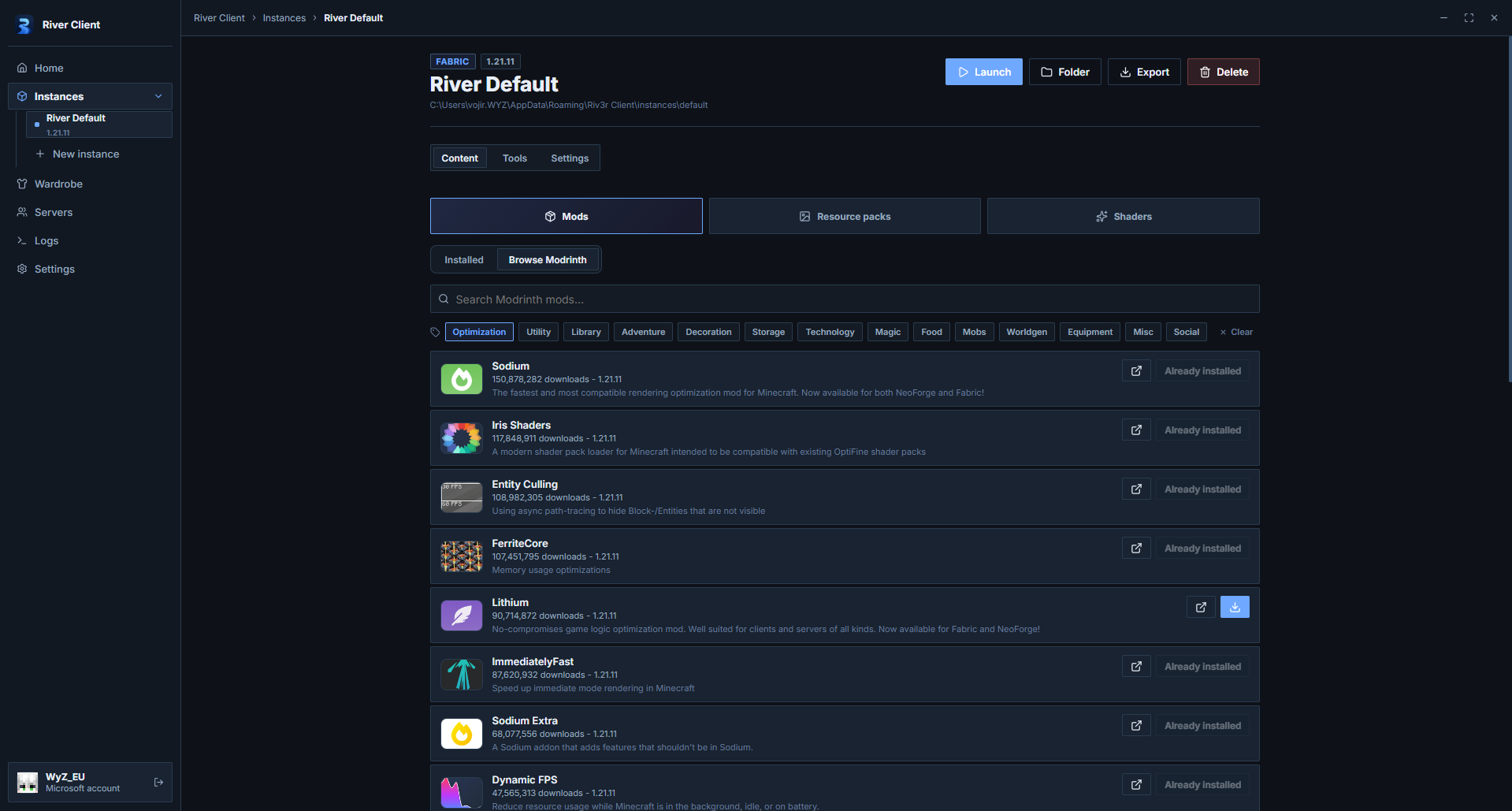
Task: Sign out of WyZ_EU account
Action: coord(158,782)
